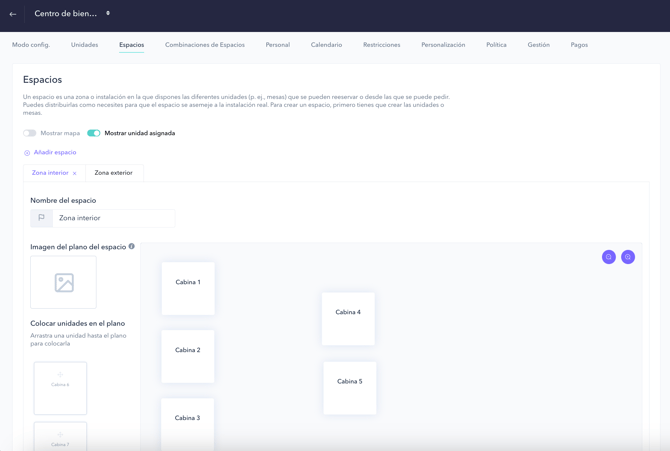Click the Nombre del espacio input field
Screen dimensions: 670x451
pos(114,218)
